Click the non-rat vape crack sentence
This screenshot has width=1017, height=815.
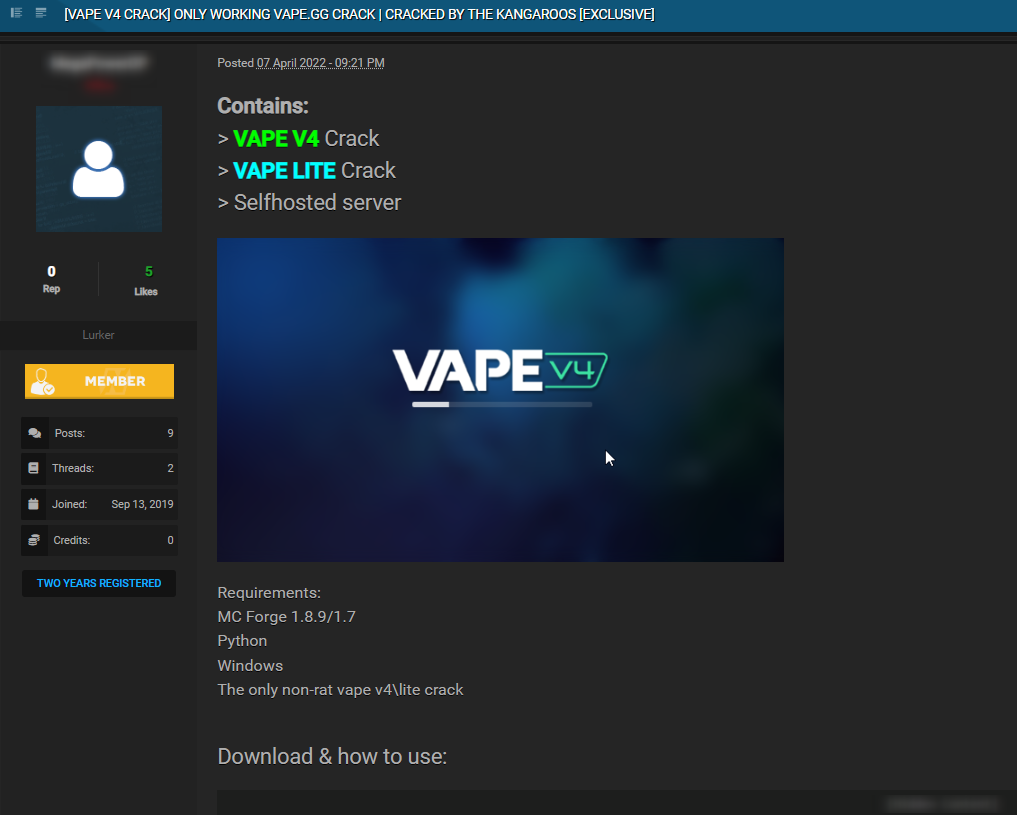341,690
